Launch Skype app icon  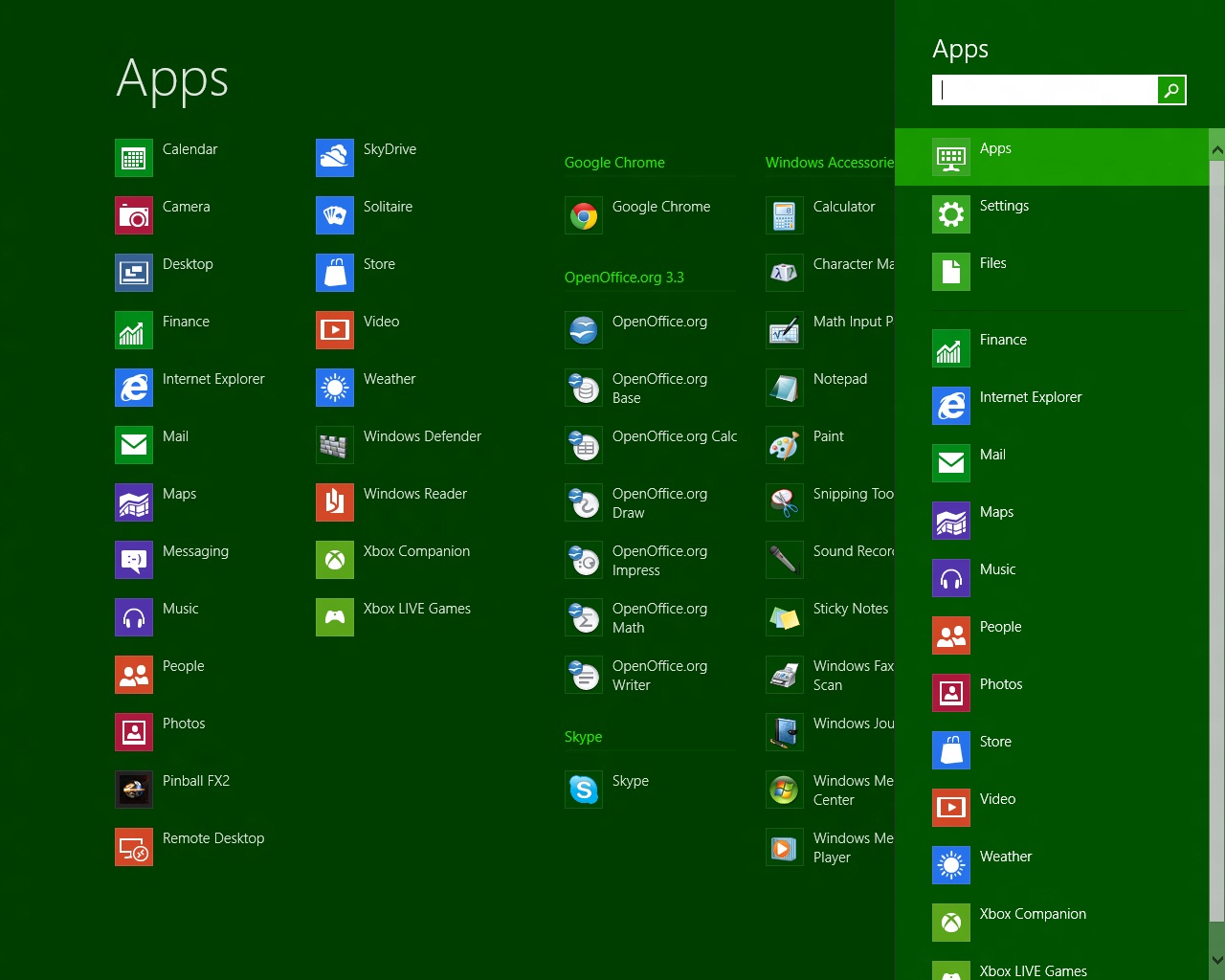click(584, 790)
